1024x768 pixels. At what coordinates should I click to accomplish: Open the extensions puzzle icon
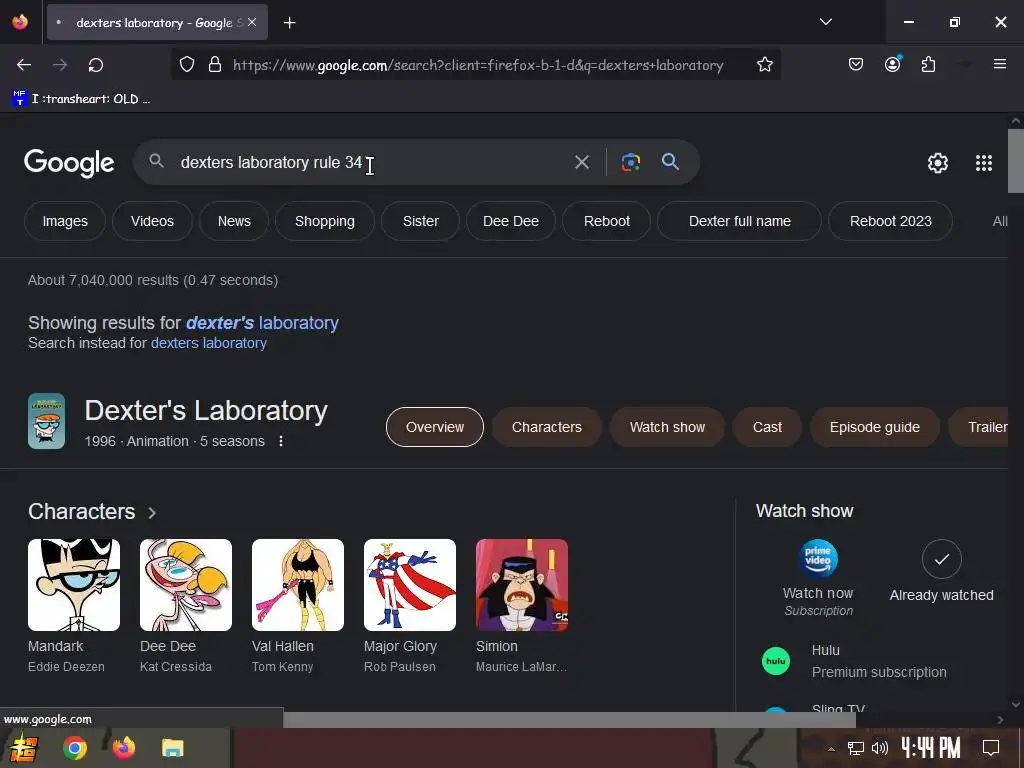click(928, 65)
